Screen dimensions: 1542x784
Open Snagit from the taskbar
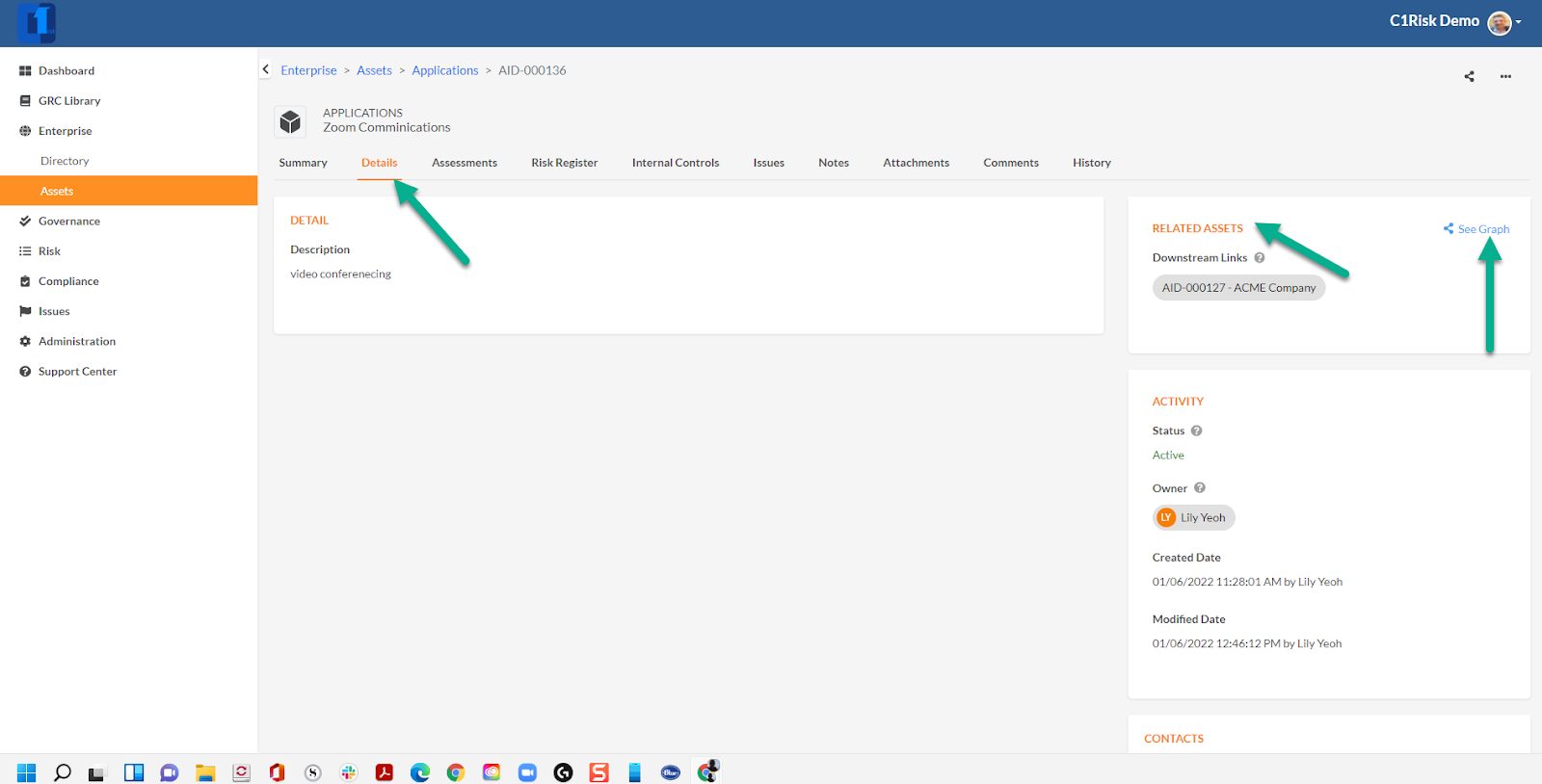[x=599, y=772]
